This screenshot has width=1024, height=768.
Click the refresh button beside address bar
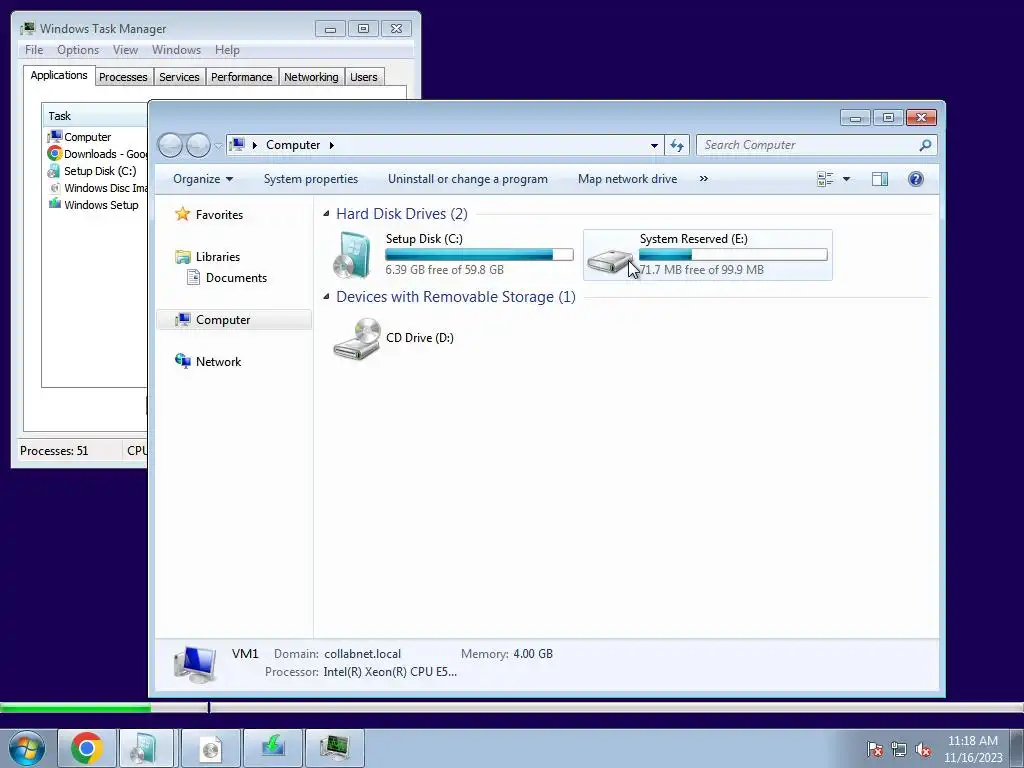point(677,145)
